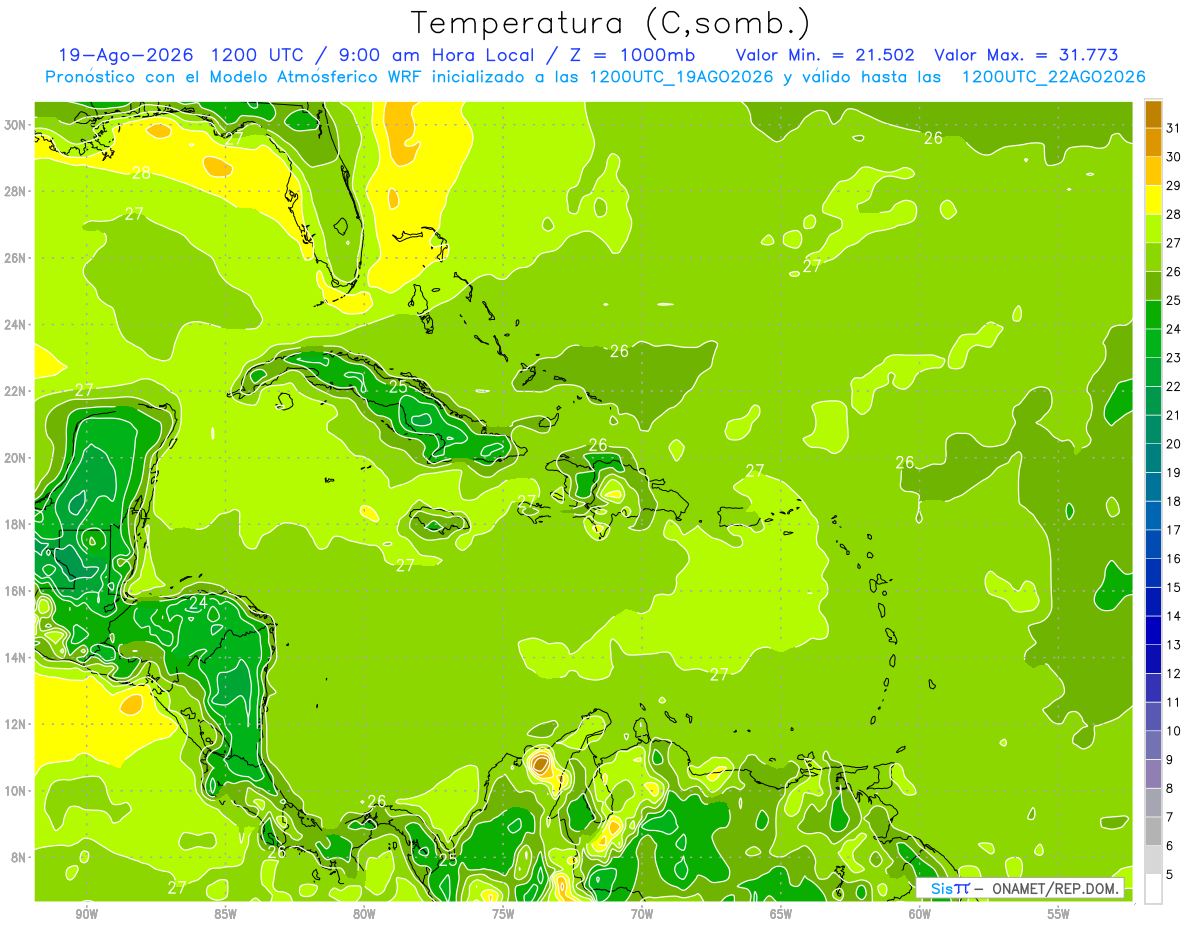Click the "60W" longitude axis label
The image size is (1200, 927).
click(920, 914)
